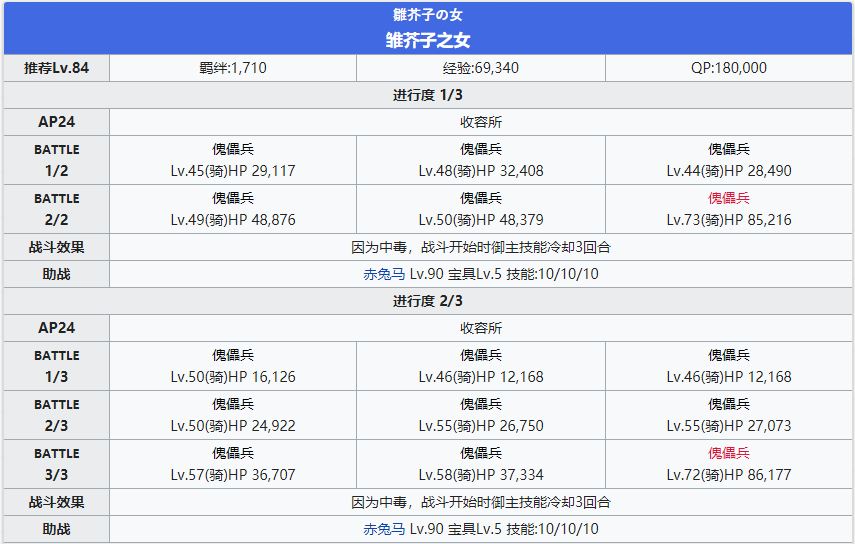Select the Chinese title 雏芥子之女
This screenshot has height=544, width=855.
(428, 40)
